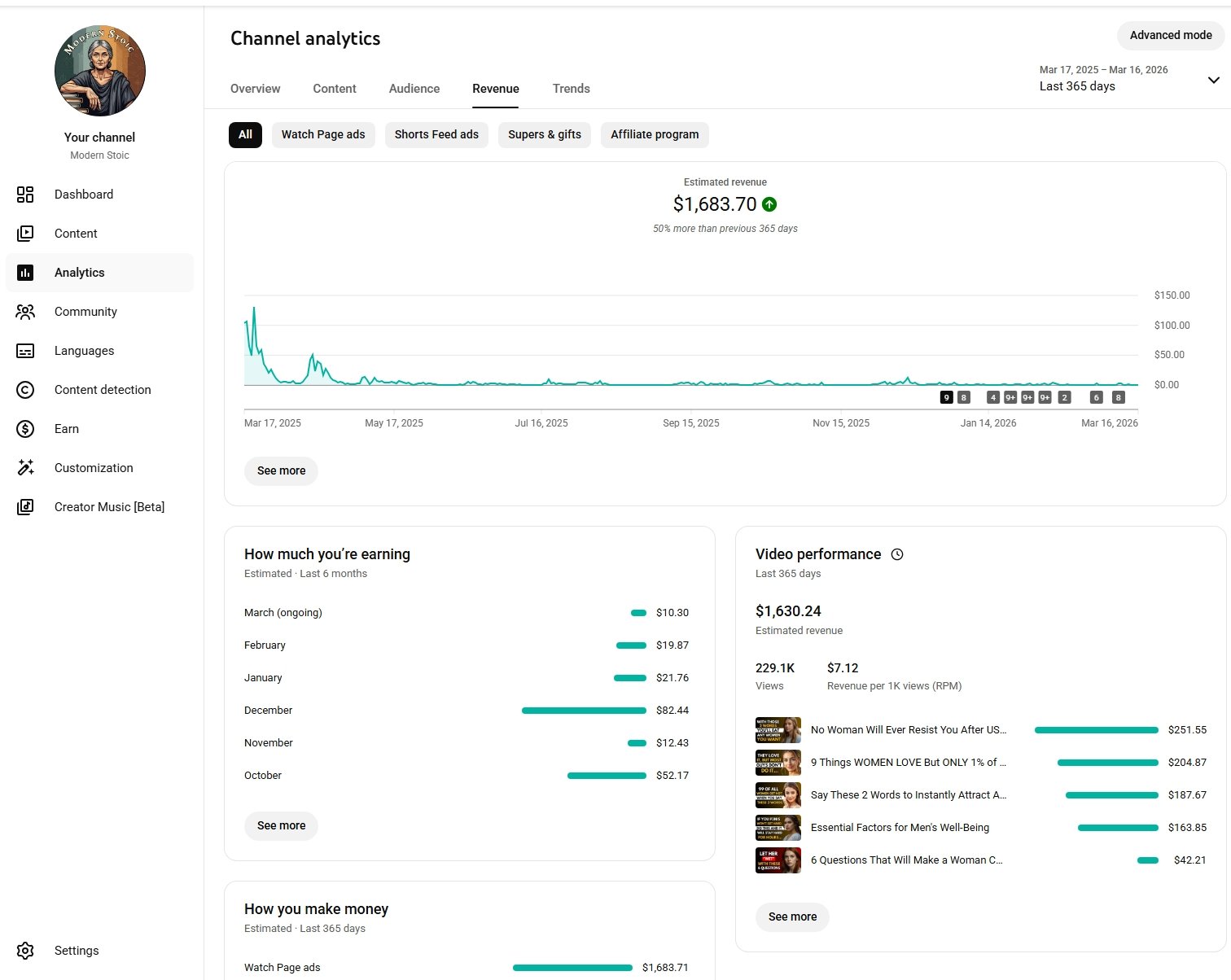Open the Settings gear icon
Viewport: 1231px width, 980px height.
[25, 951]
